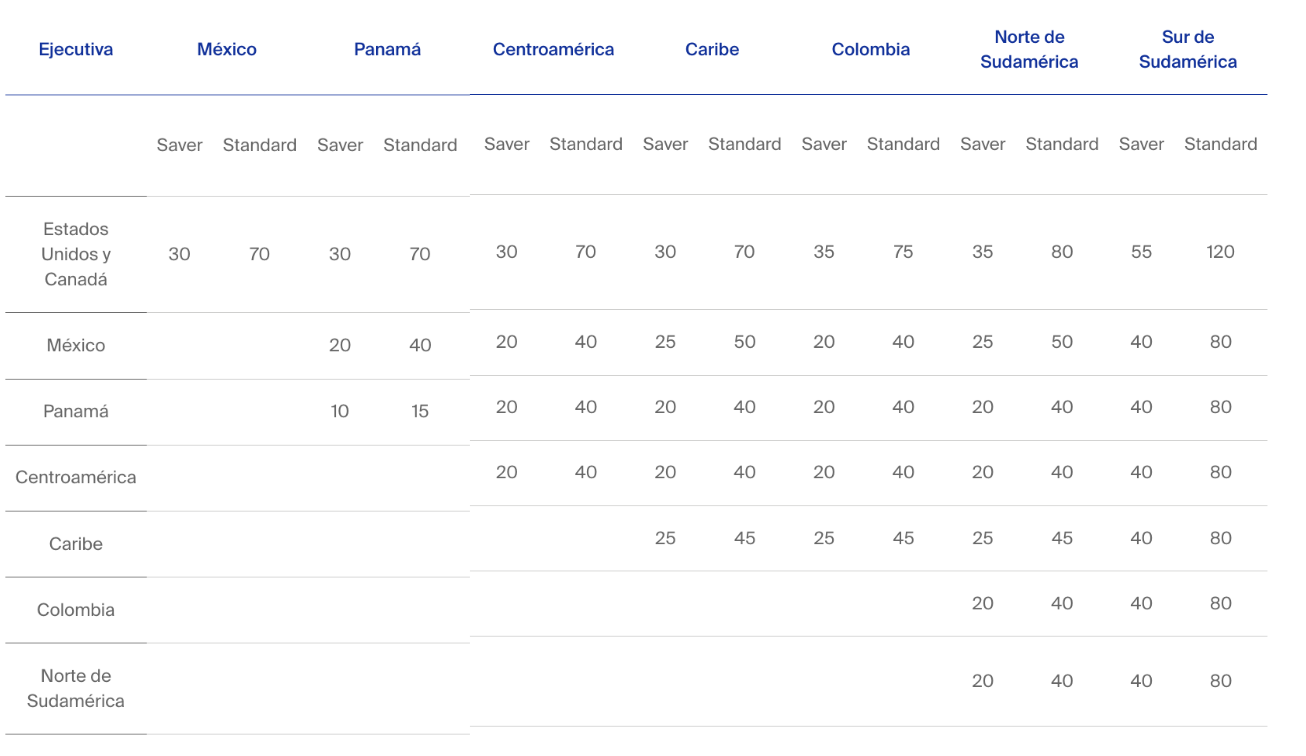Screen dimensions: 1306x756
Task: Click the Panamá column header
Action: click(x=388, y=49)
